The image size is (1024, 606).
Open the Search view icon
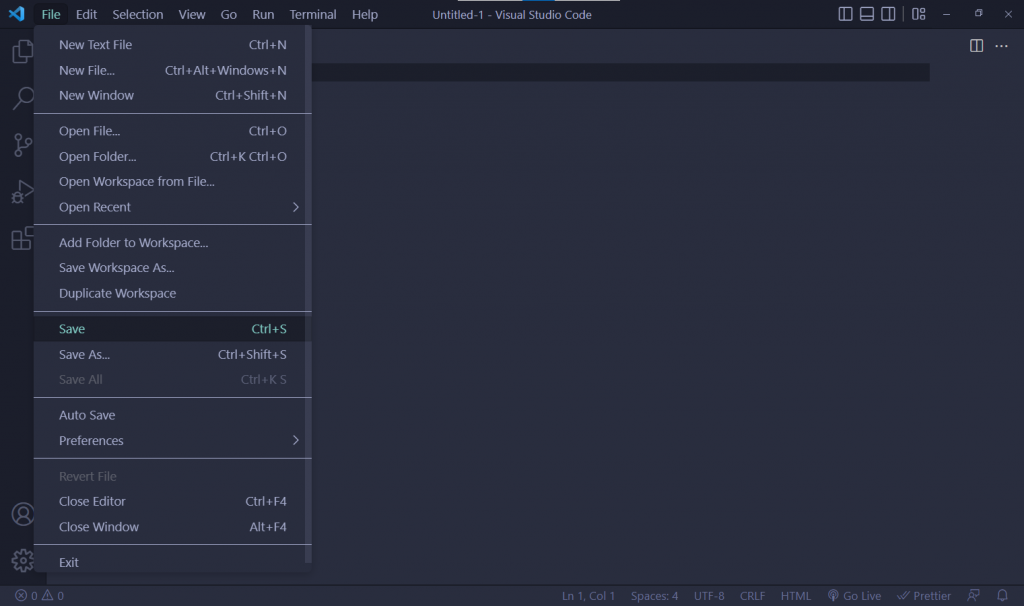pos(22,99)
